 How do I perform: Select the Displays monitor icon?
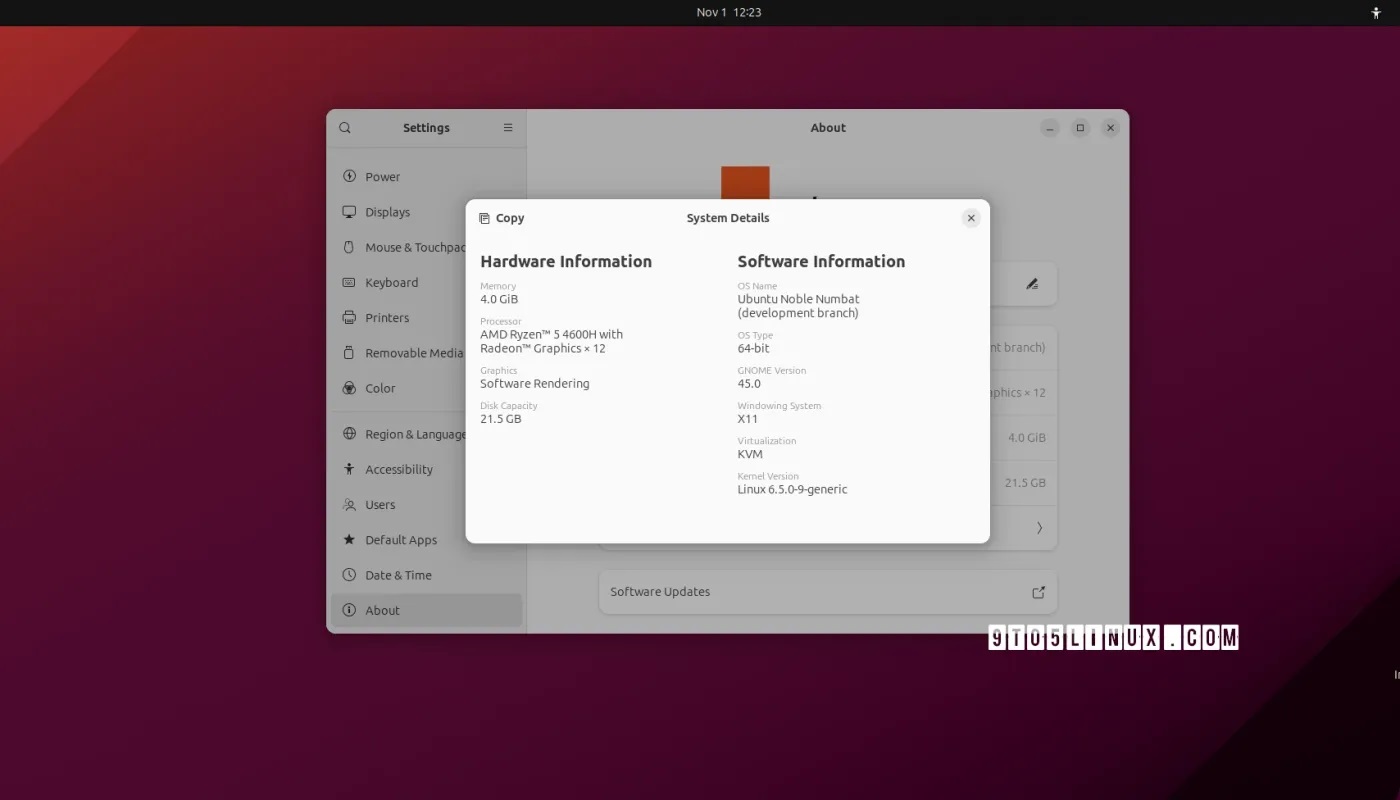(349, 212)
